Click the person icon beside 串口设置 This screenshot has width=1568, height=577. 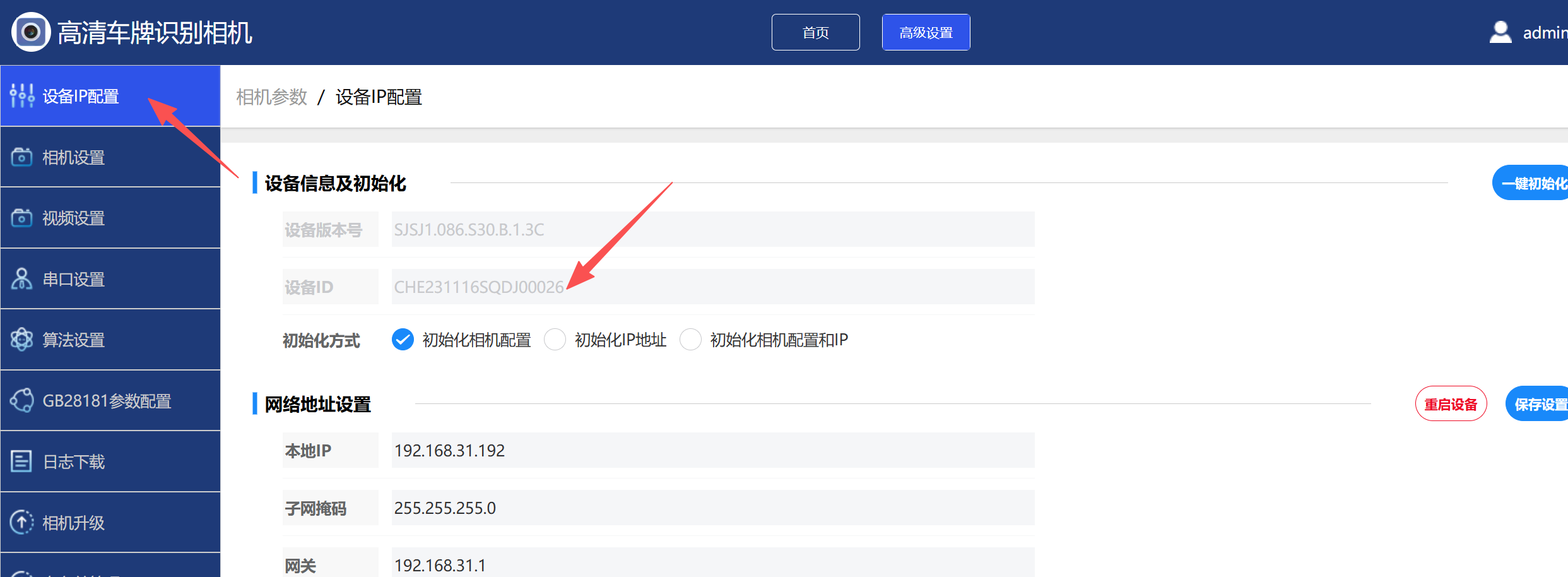point(21,278)
